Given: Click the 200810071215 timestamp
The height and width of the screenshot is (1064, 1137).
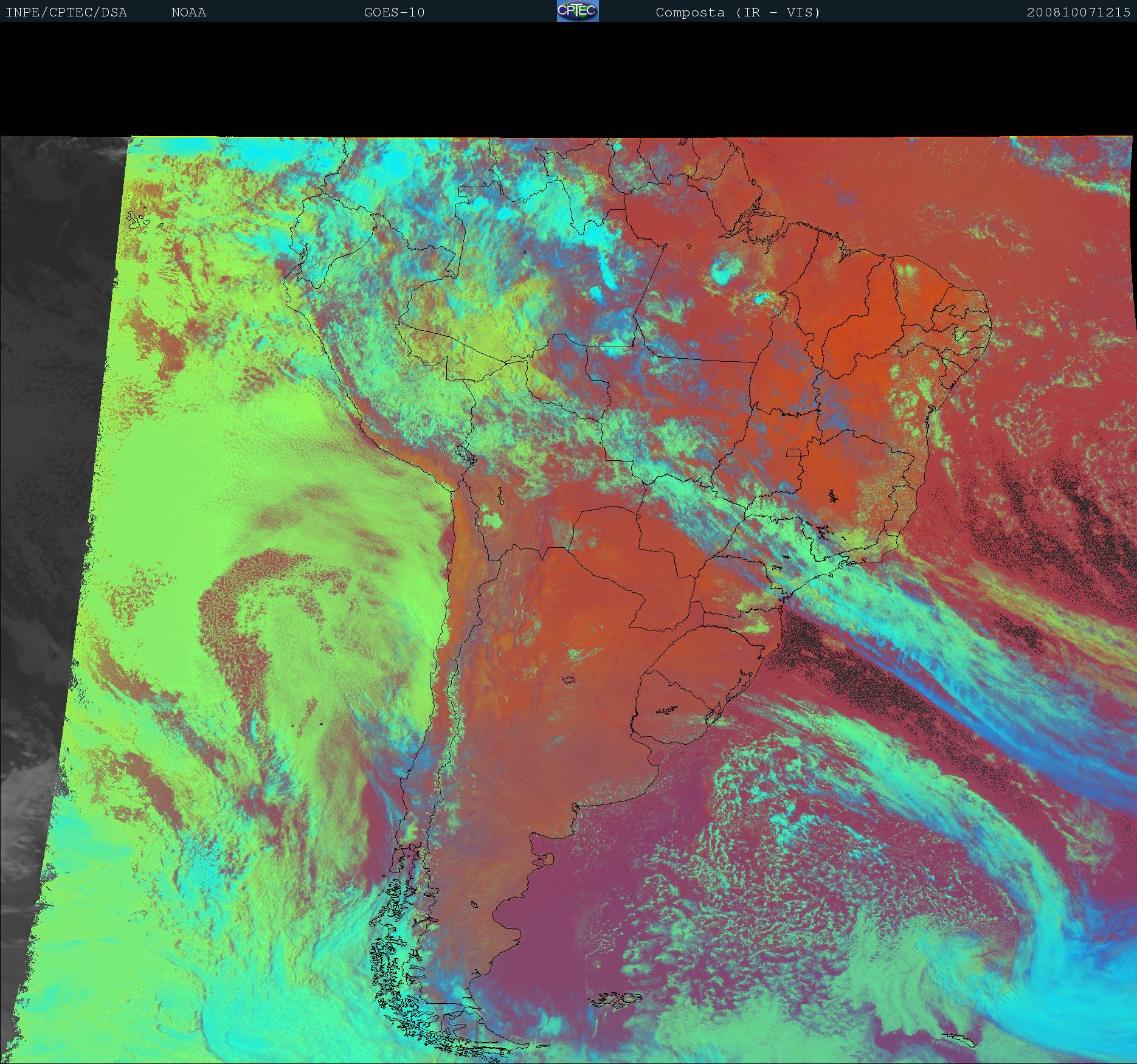Looking at the screenshot, I should (x=1078, y=12).
